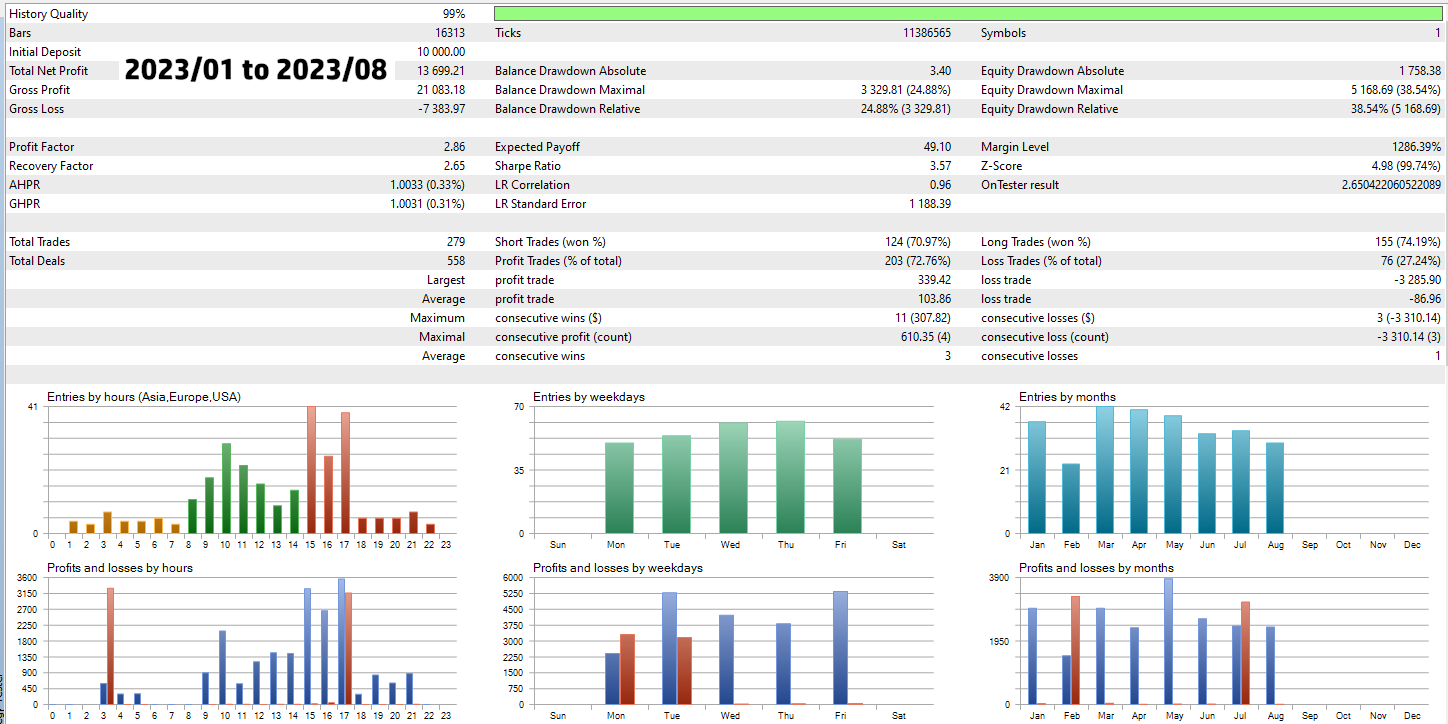Viewport: 1448px width, 724px height.
Task: Click the Profit Factor value 2.86
Action: coord(454,147)
